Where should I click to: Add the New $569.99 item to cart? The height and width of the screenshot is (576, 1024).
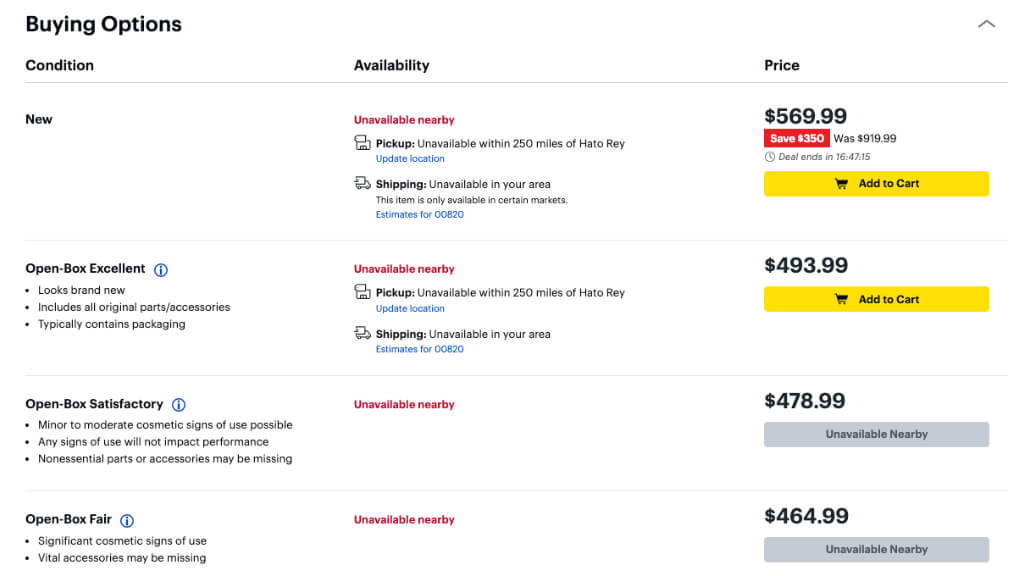coord(876,184)
